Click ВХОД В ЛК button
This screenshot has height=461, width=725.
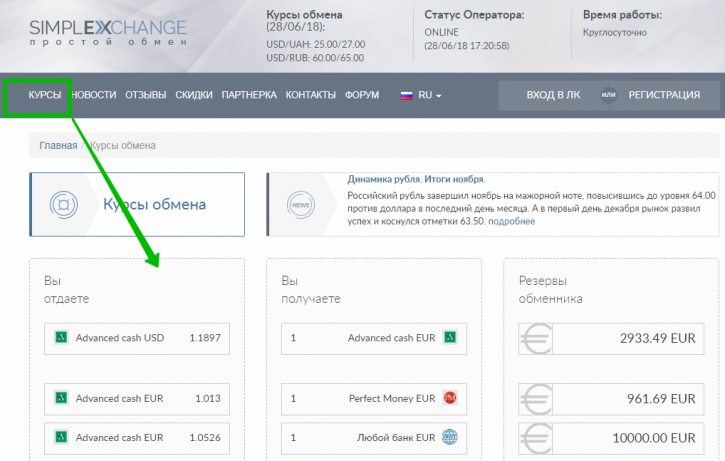pyautogui.click(x=553, y=95)
